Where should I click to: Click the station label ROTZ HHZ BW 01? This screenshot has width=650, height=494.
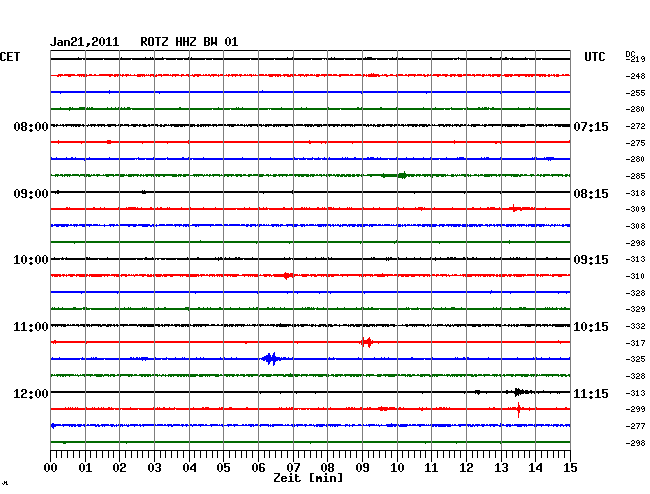pyautogui.click(x=189, y=42)
